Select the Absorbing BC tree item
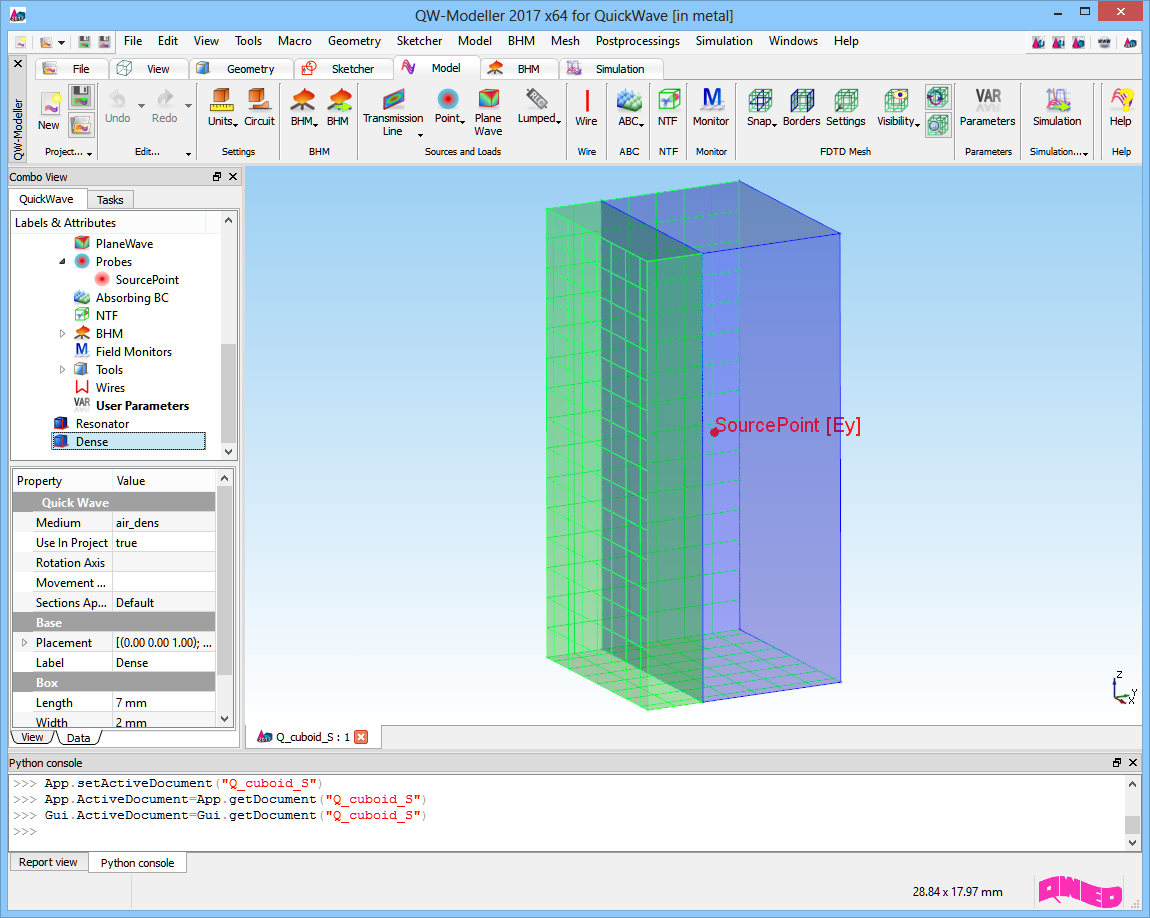This screenshot has width=1150, height=918. point(132,298)
